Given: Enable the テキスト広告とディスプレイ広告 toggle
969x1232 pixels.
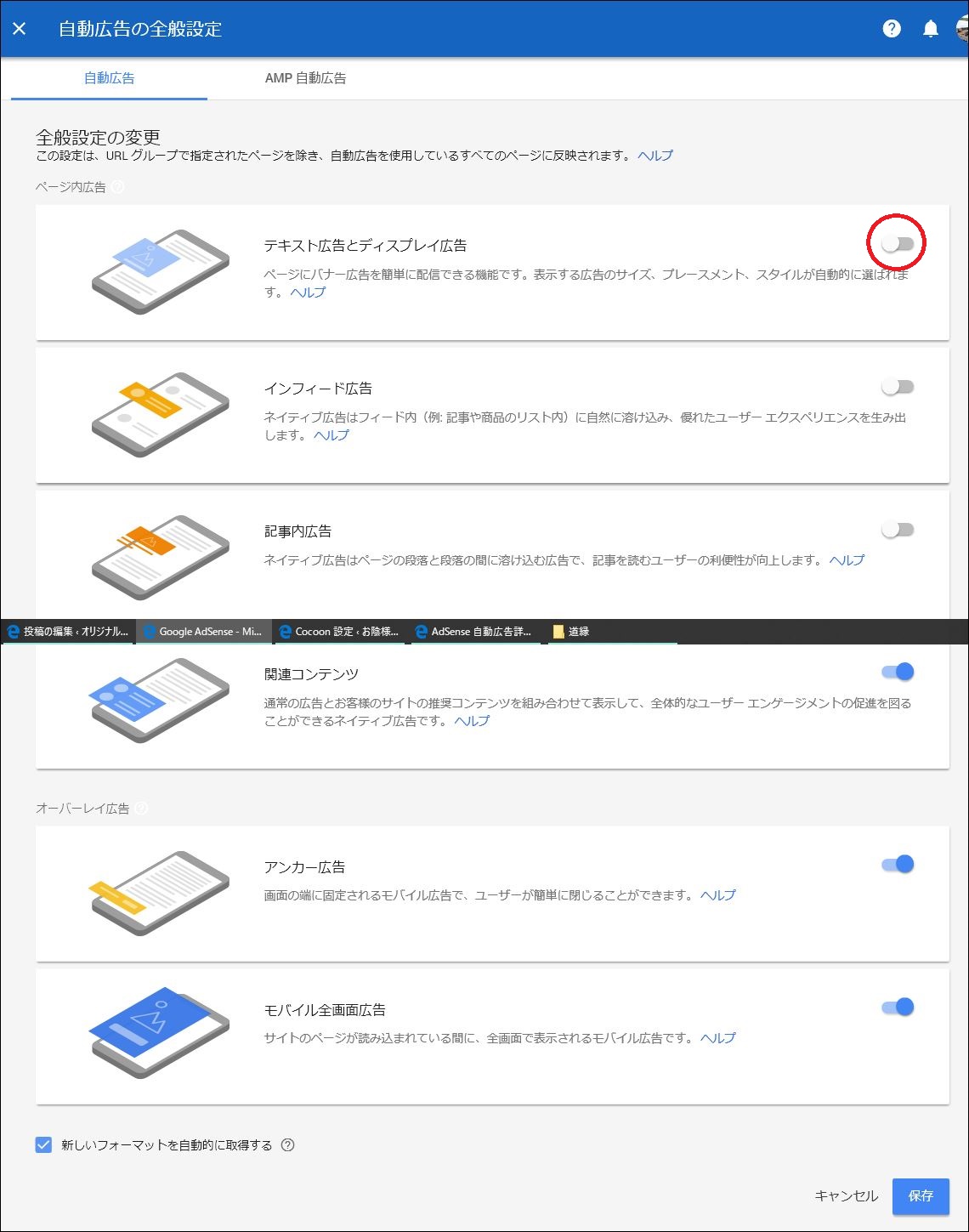Looking at the screenshot, I should coord(898,244).
